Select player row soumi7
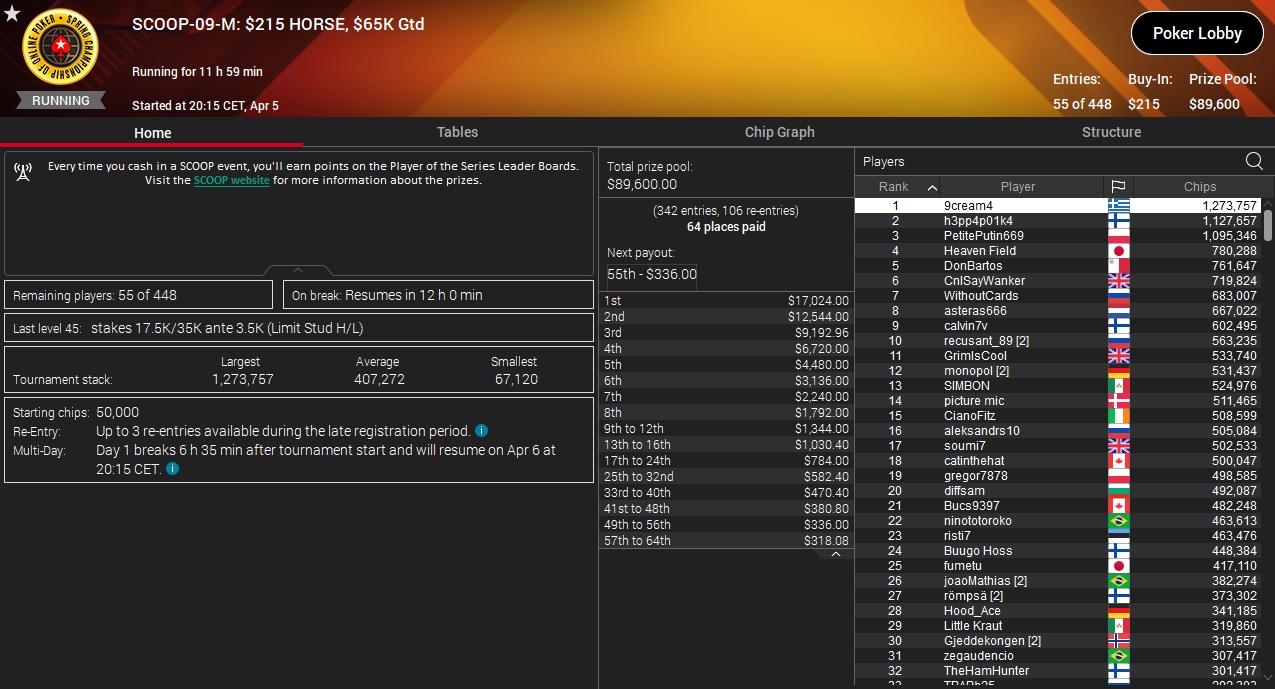 tap(1058, 446)
